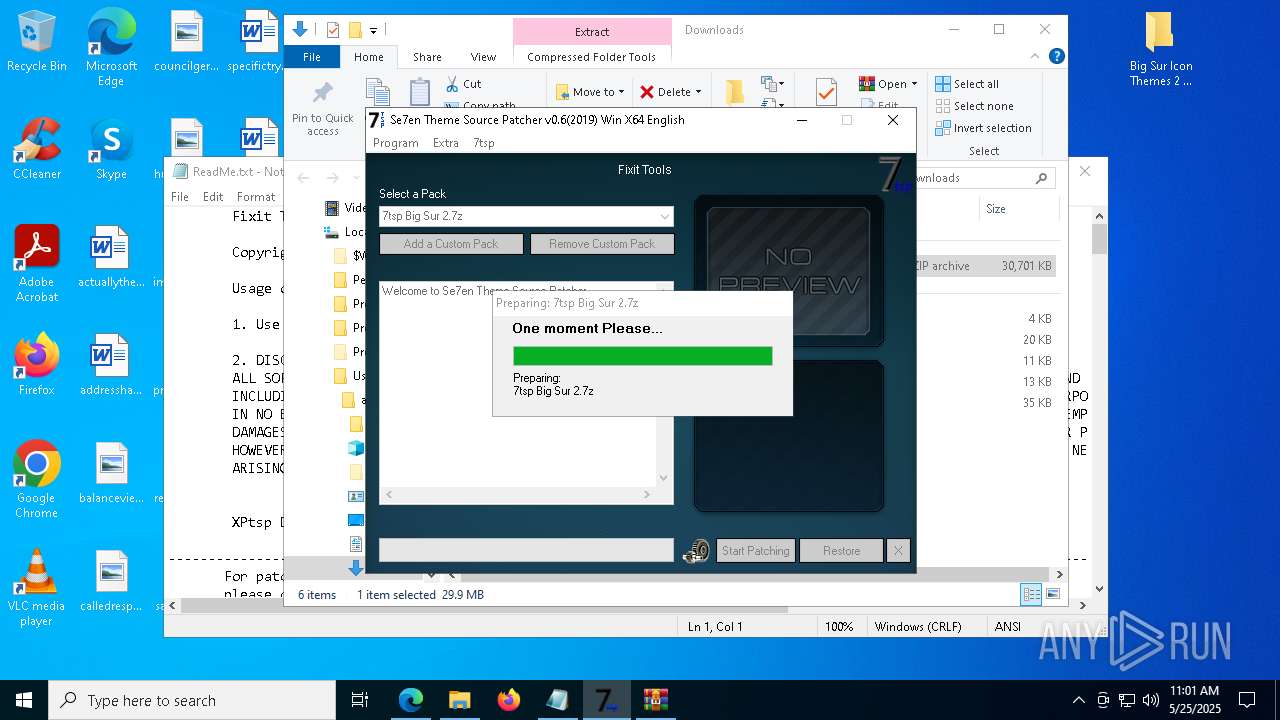Open the Big Sur Icon Themes folder on desktop
Image resolution: width=1280 pixels, height=720 pixels.
coord(1160,50)
